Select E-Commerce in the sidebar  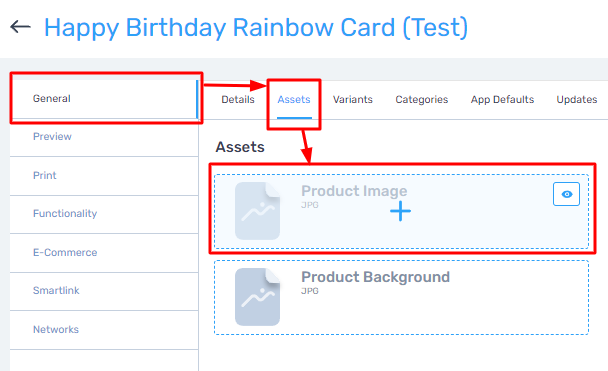tap(104, 253)
